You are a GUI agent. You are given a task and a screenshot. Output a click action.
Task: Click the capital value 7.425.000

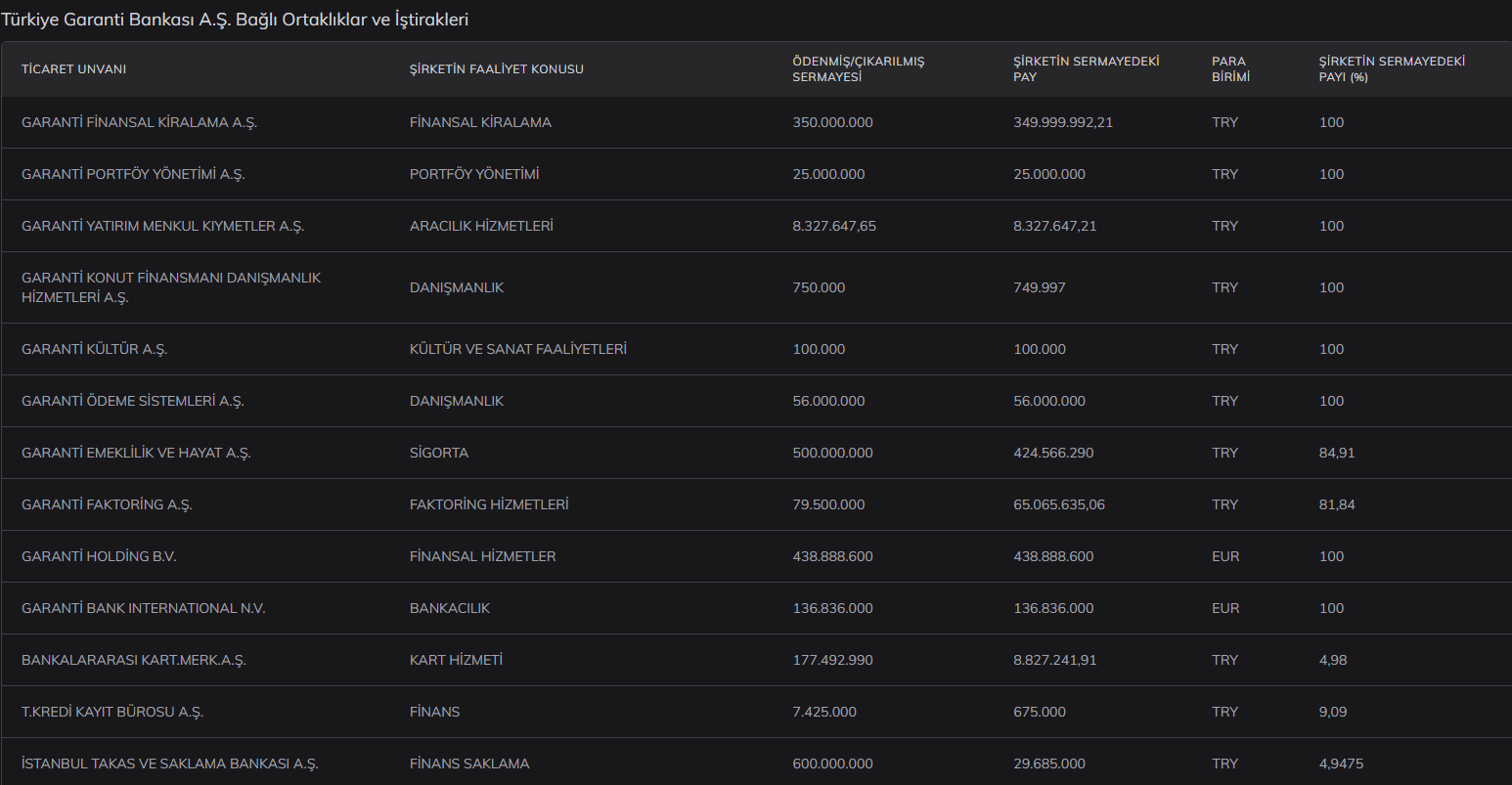click(x=824, y=712)
